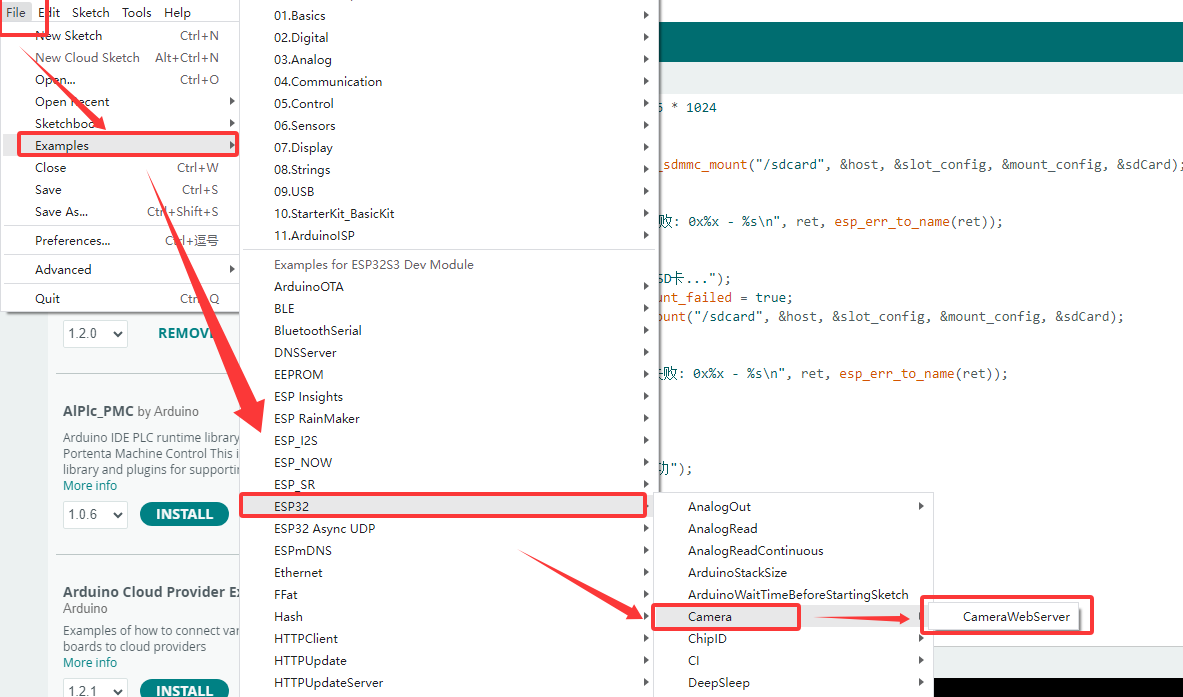1183x697 pixels.
Task: Open ESP_I2S examples submenu
Action: pos(450,440)
